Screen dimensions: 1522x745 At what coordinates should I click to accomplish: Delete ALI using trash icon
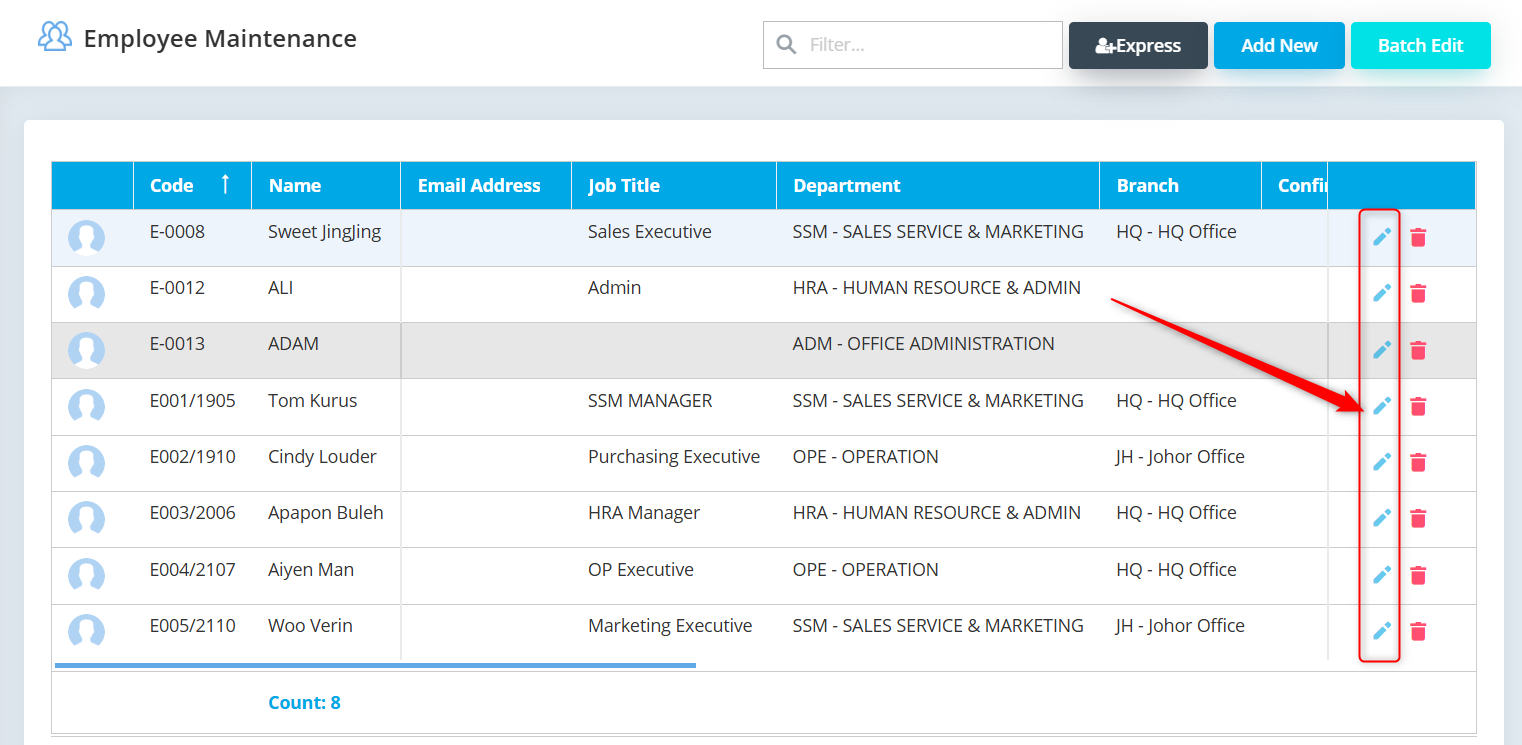[x=1418, y=293]
